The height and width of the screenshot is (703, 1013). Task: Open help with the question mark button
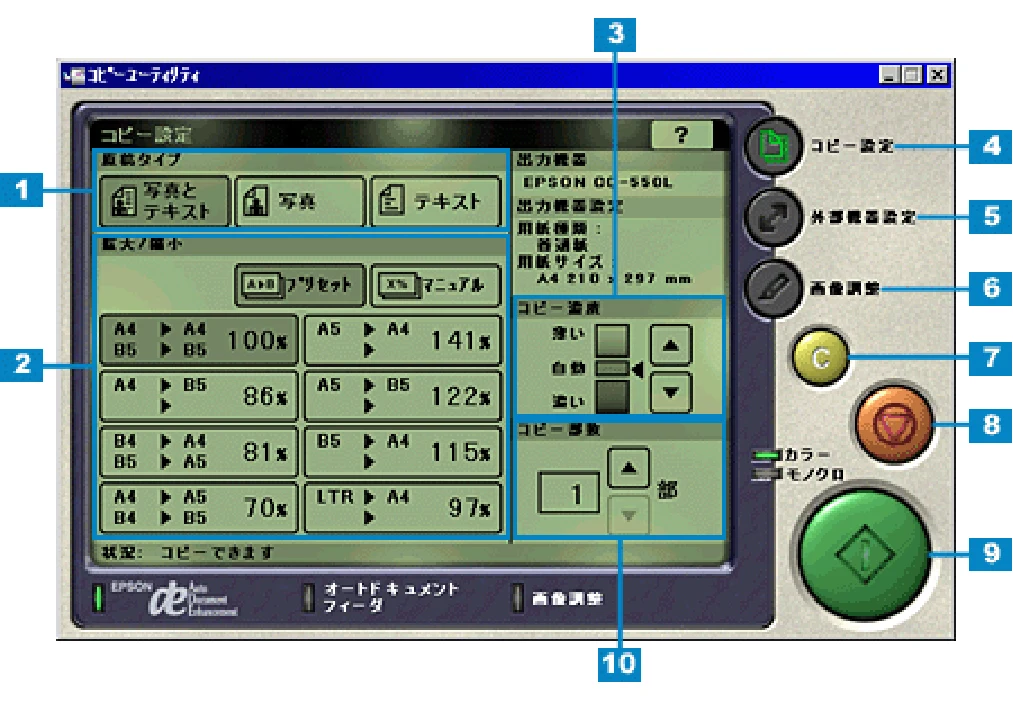click(682, 135)
